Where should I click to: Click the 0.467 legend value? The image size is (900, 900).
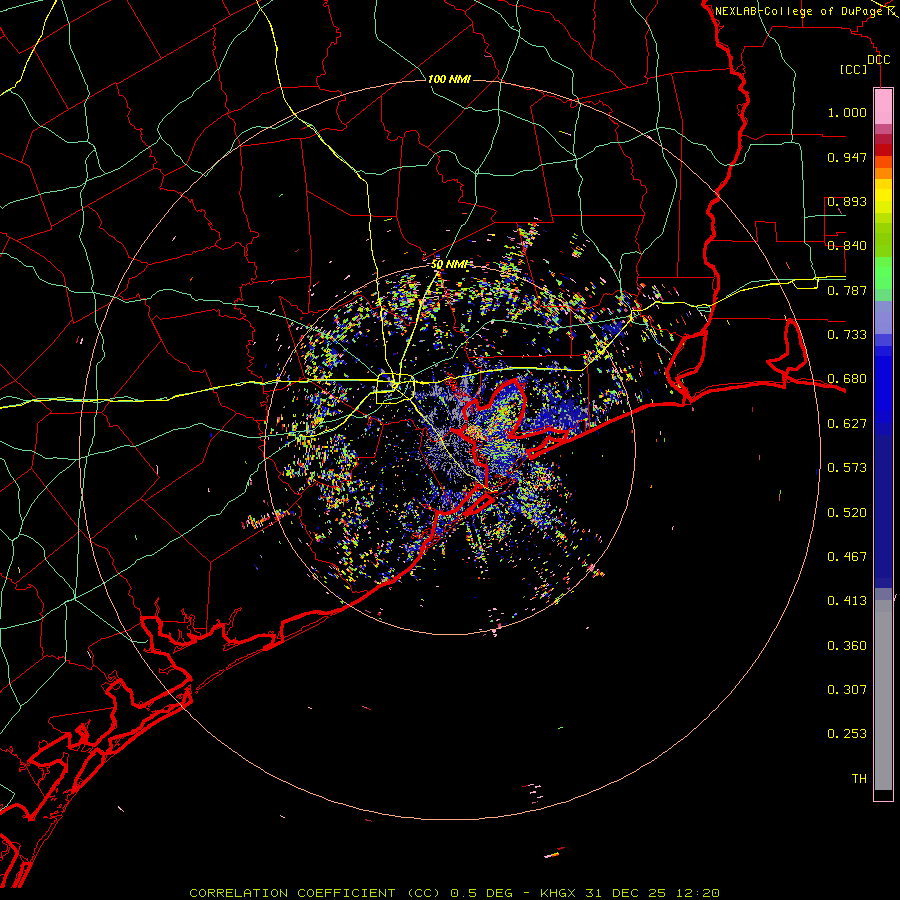847,557
